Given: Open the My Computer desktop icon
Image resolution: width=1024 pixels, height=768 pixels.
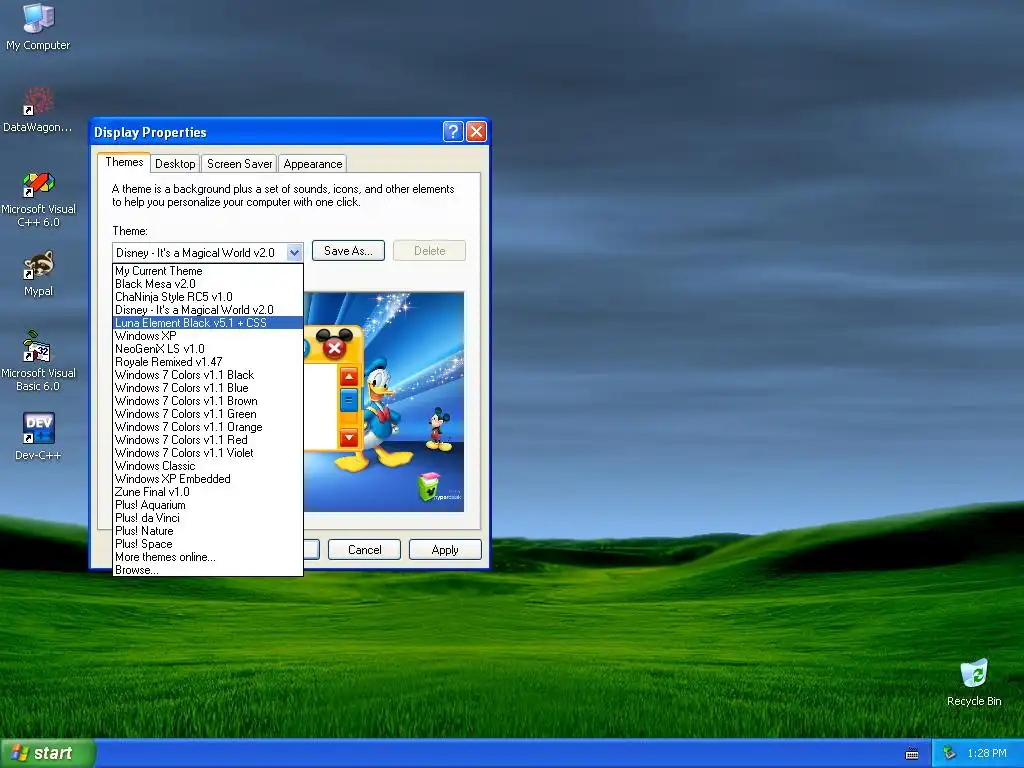Looking at the screenshot, I should pyautogui.click(x=38, y=26).
